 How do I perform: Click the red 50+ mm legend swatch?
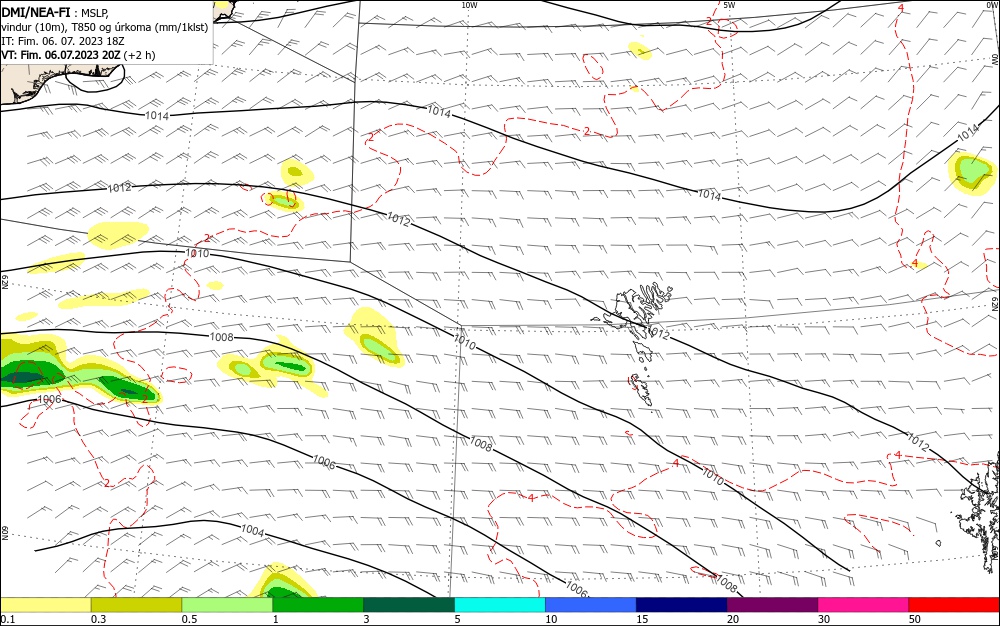click(x=954, y=605)
